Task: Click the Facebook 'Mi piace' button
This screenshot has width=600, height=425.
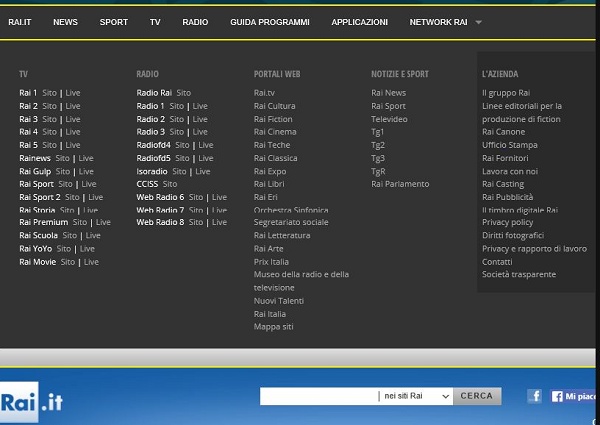Action: [574, 396]
